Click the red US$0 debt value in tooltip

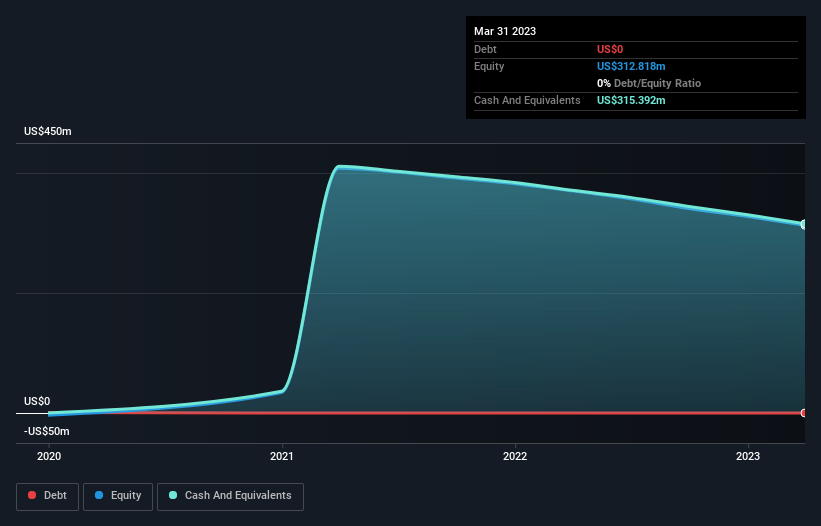coord(610,49)
